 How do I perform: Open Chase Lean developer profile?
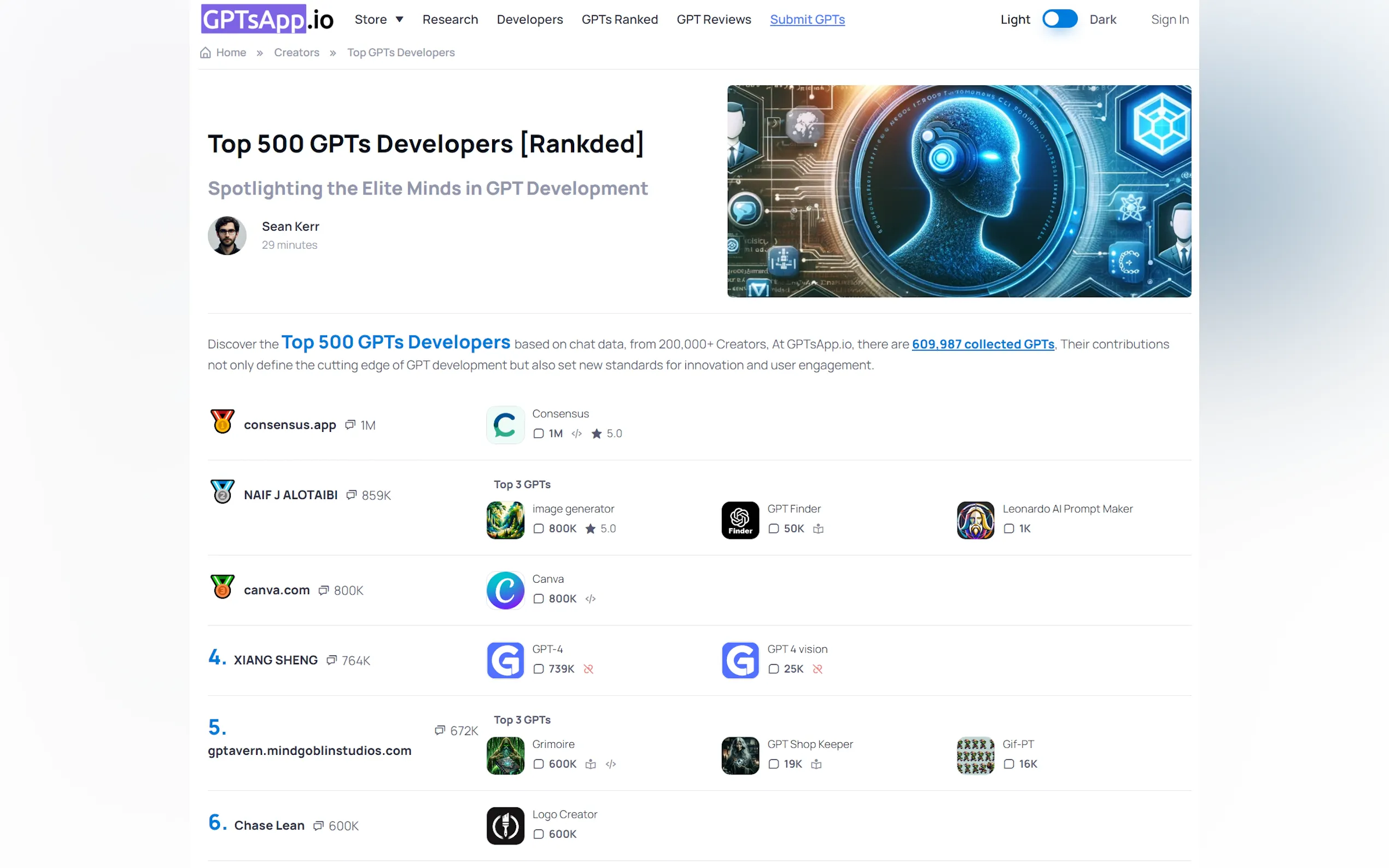tap(269, 825)
